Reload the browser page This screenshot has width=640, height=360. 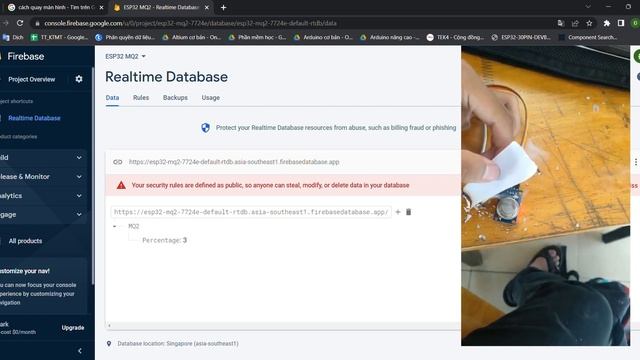point(20,23)
